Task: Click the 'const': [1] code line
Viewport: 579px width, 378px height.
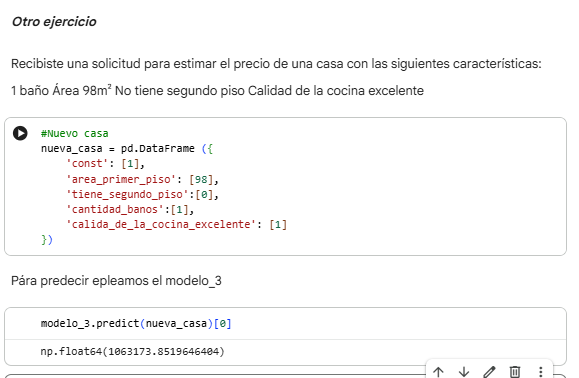Action: pos(105,164)
